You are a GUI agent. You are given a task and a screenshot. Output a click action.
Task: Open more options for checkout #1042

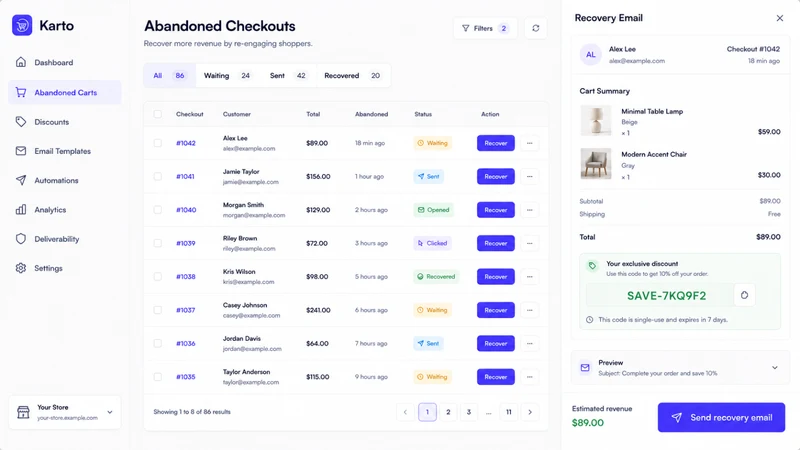point(530,143)
